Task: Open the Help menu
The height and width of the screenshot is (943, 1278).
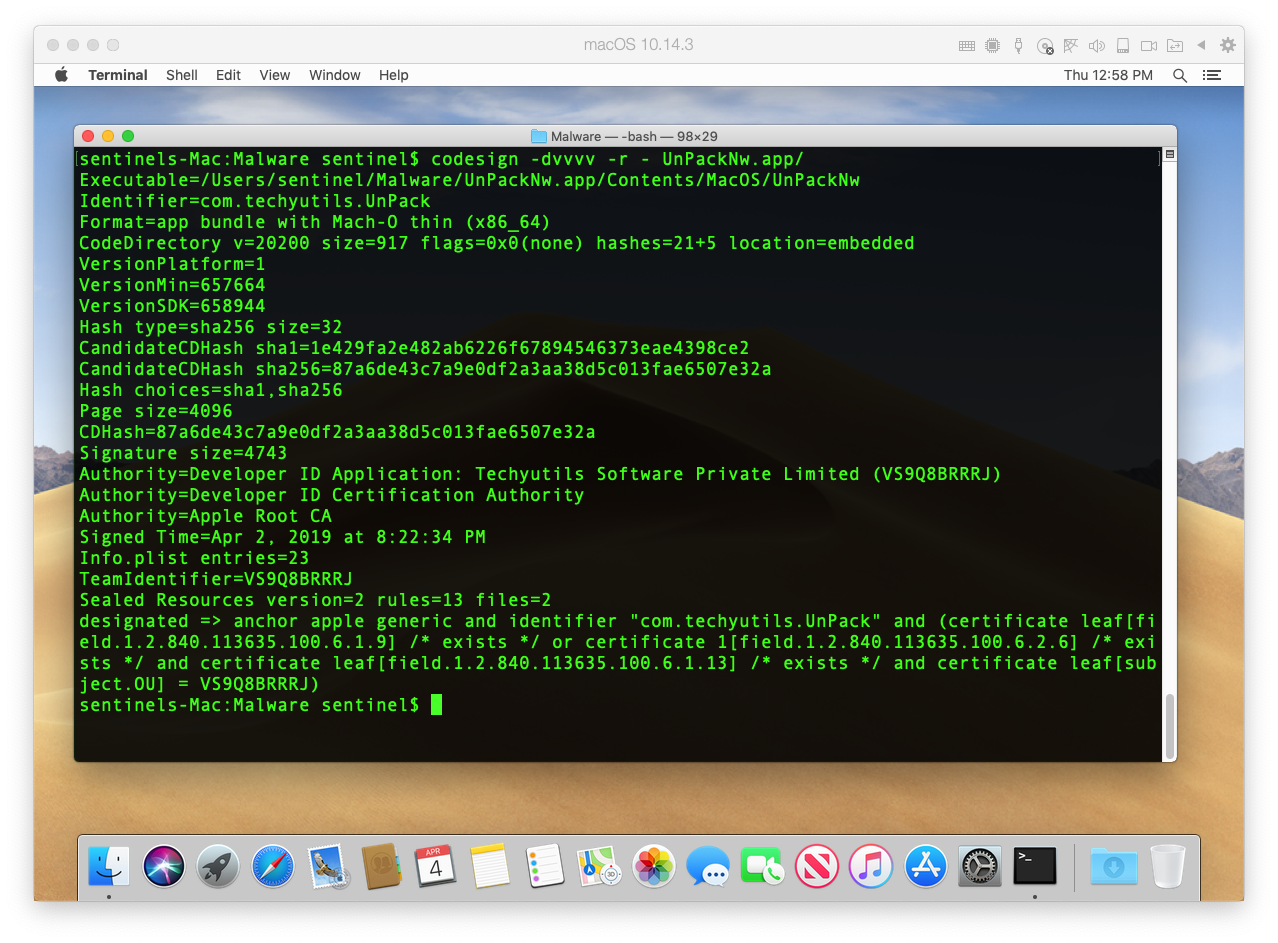Action: [394, 75]
